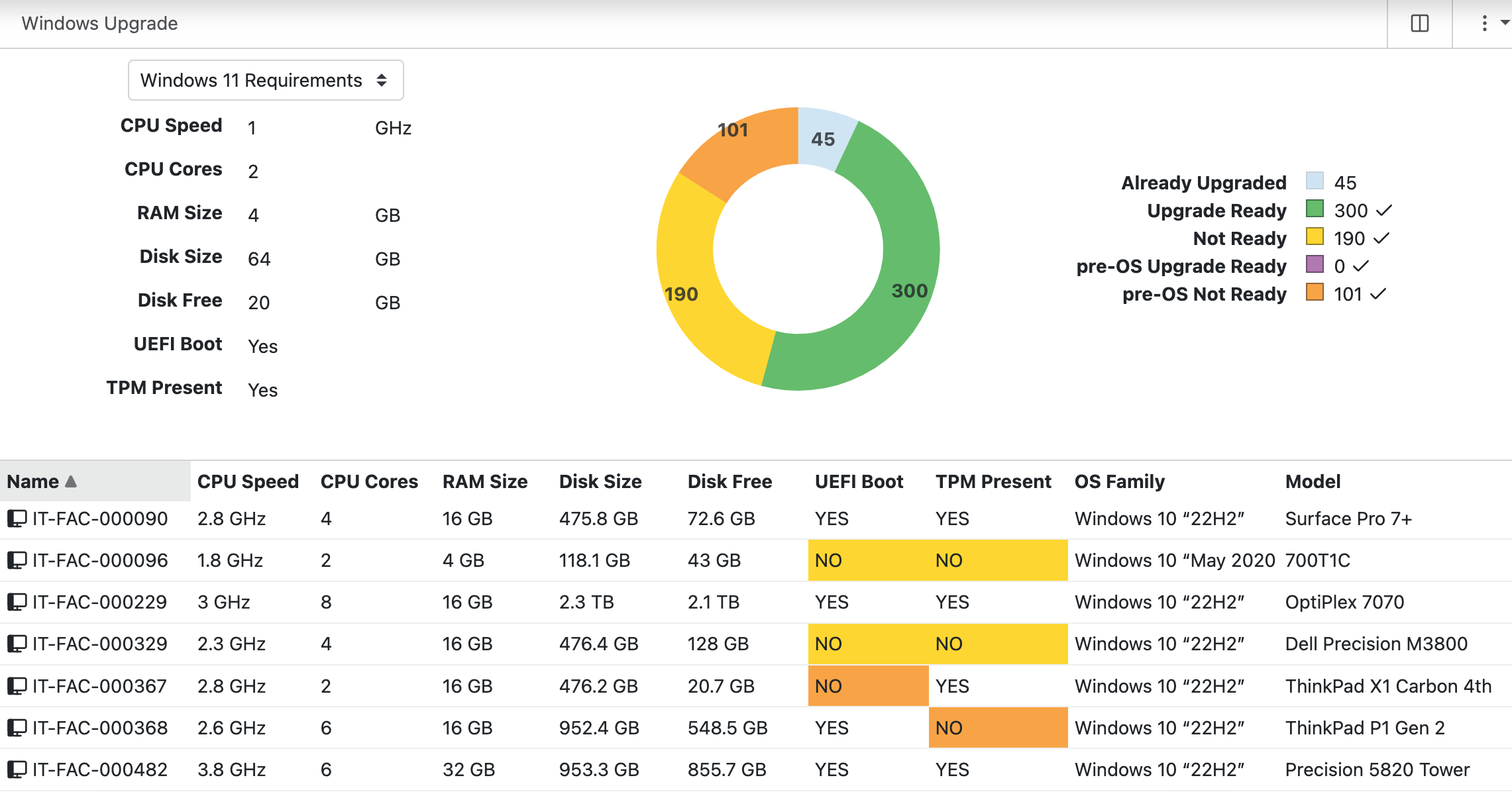Sort by TPM Present column header
The image size is (1512, 792).
pyautogui.click(x=993, y=481)
